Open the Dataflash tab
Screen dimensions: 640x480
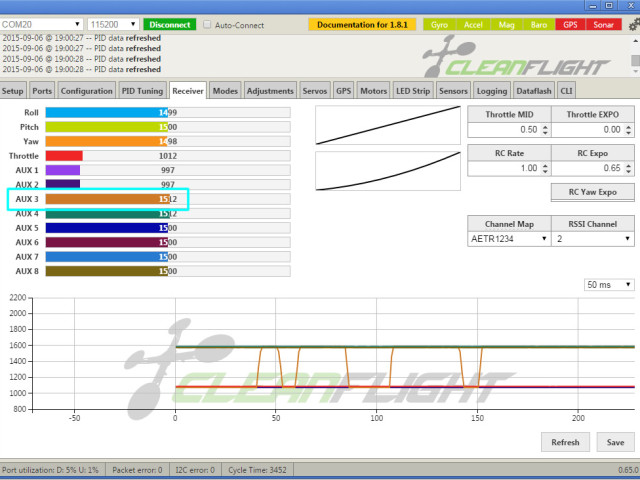534,91
